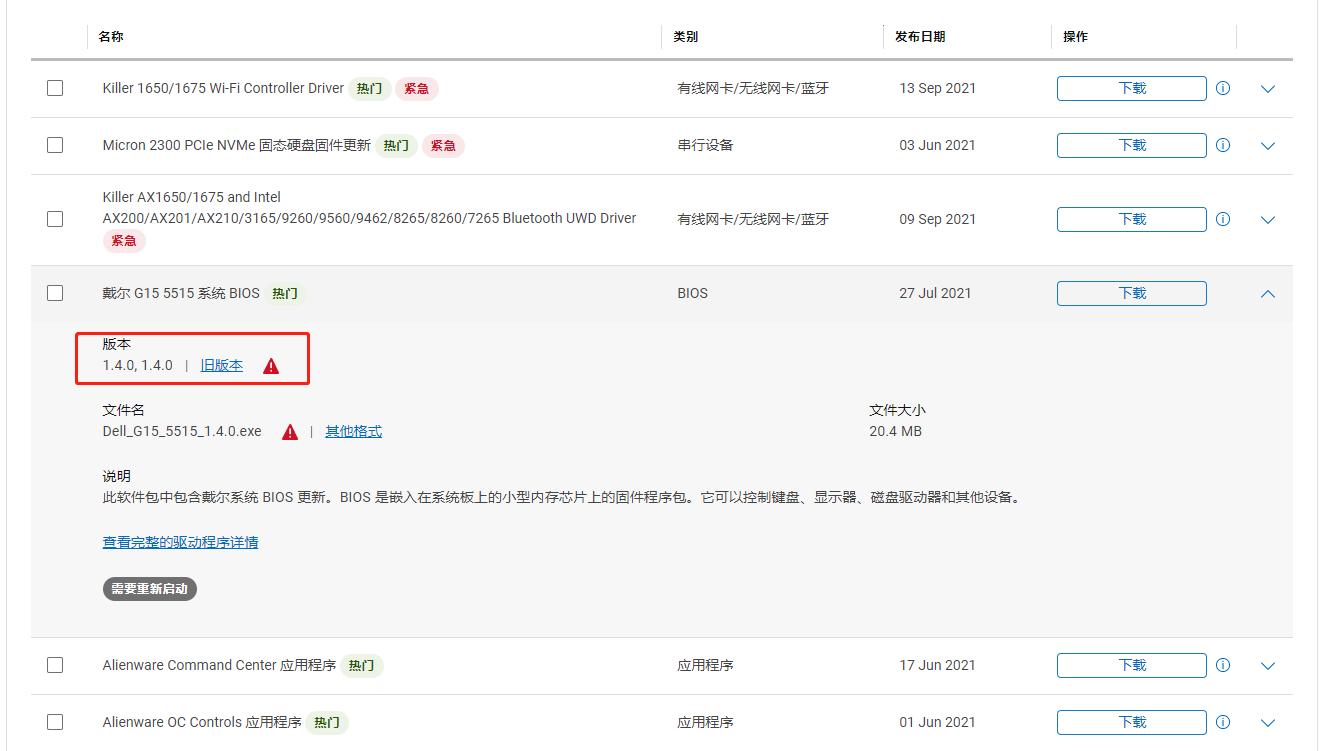1326x751 pixels.
Task: Expand the Killer AX1650 driver row
Action: [1267, 218]
